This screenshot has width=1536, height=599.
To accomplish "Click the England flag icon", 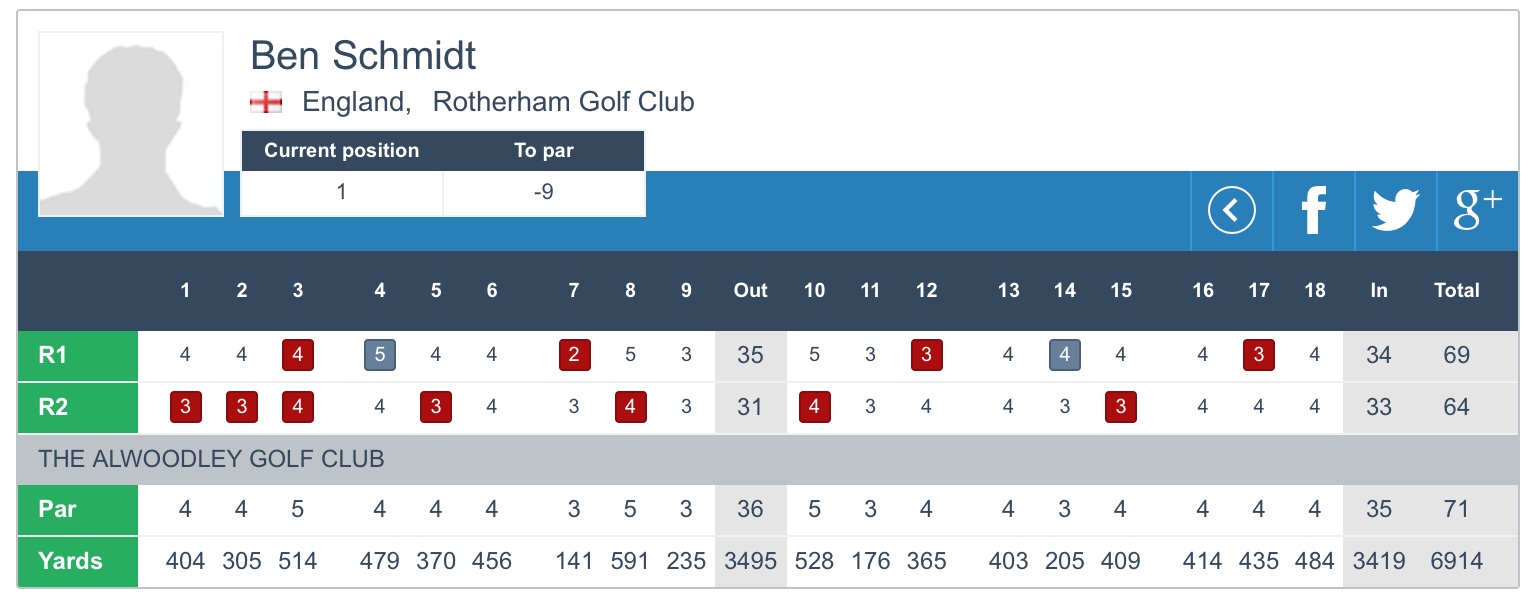I will [x=265, y=102].
